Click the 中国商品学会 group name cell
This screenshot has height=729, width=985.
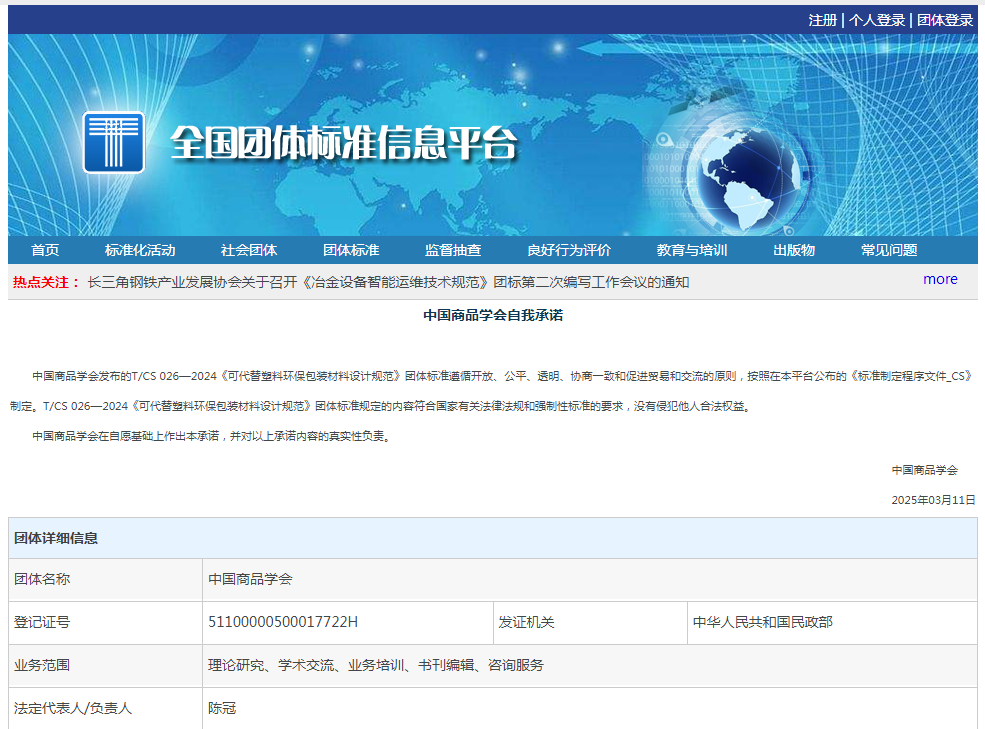pyautogui.click(x=250, y=579)
